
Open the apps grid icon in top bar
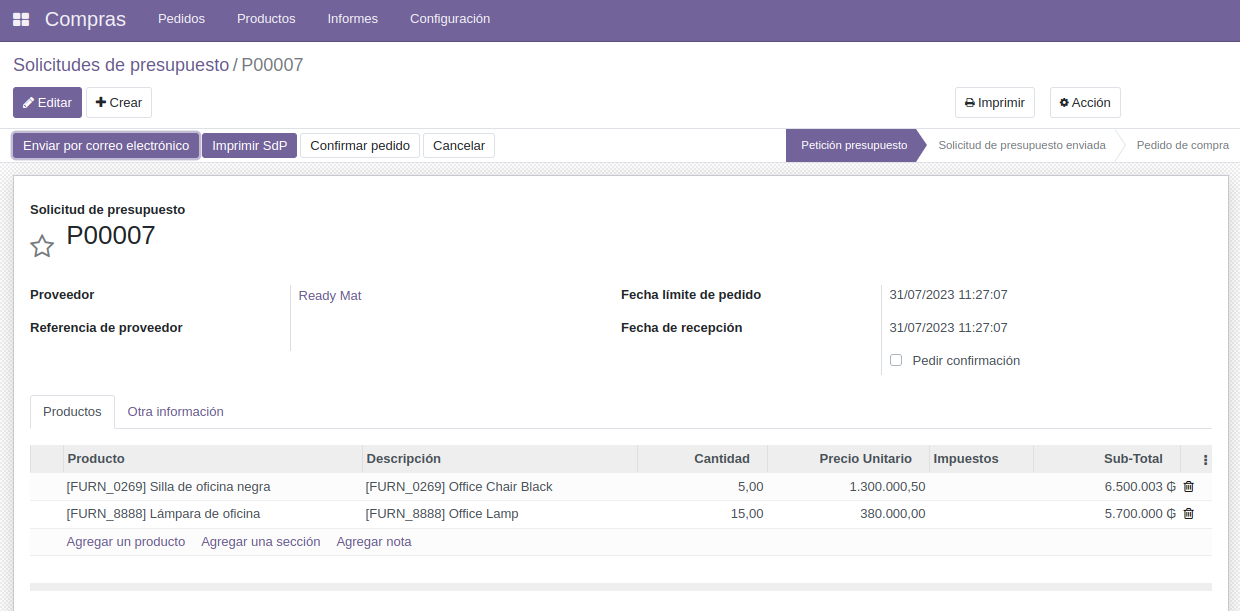coord(20,19)
